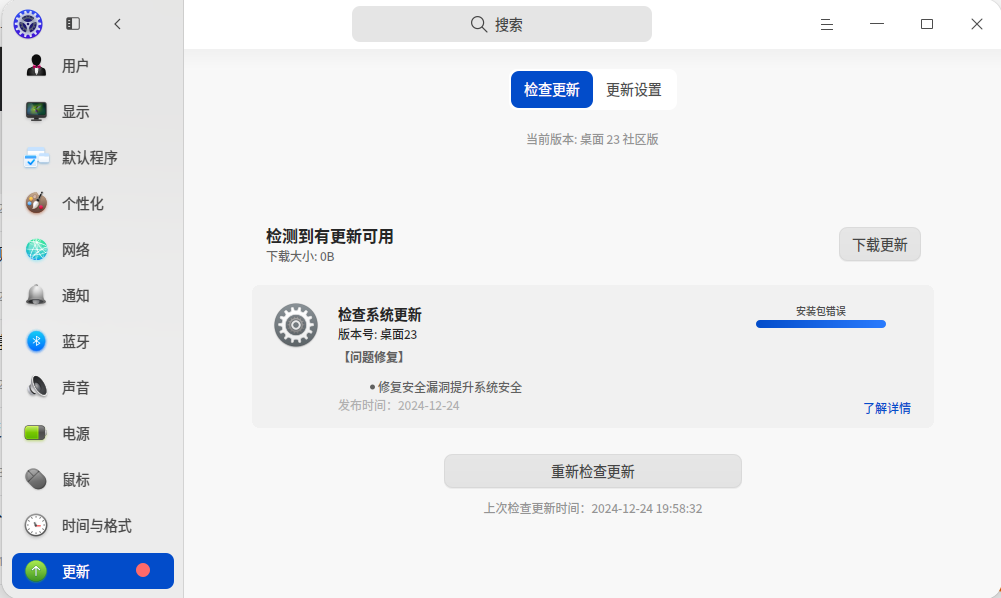
Task: Close the Control Center window
Action: point(977,24)
